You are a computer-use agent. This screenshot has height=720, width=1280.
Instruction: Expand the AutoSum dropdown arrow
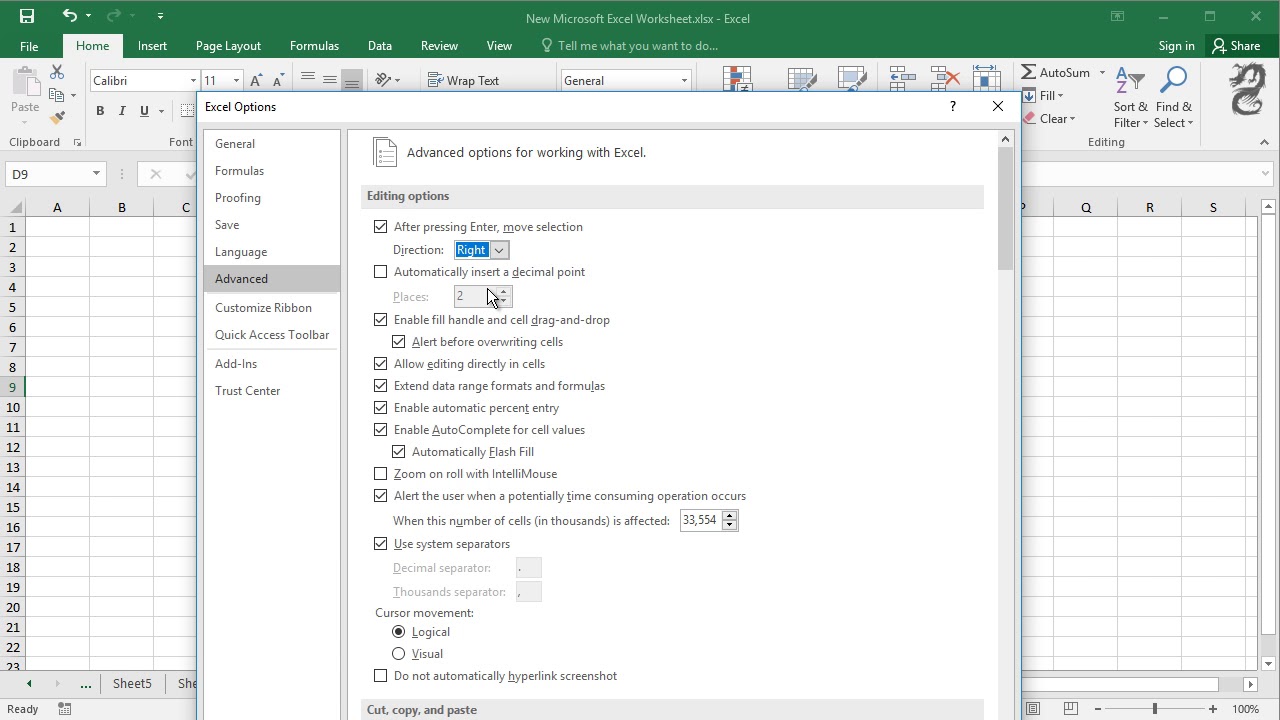tap(1102, 73)
